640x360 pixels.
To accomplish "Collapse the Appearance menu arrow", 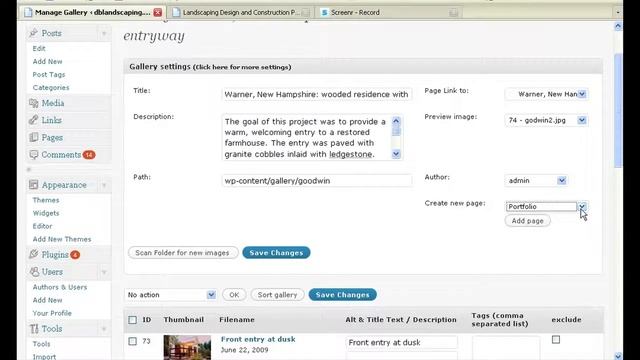I will pyautogui.click(x=104, y=185).
